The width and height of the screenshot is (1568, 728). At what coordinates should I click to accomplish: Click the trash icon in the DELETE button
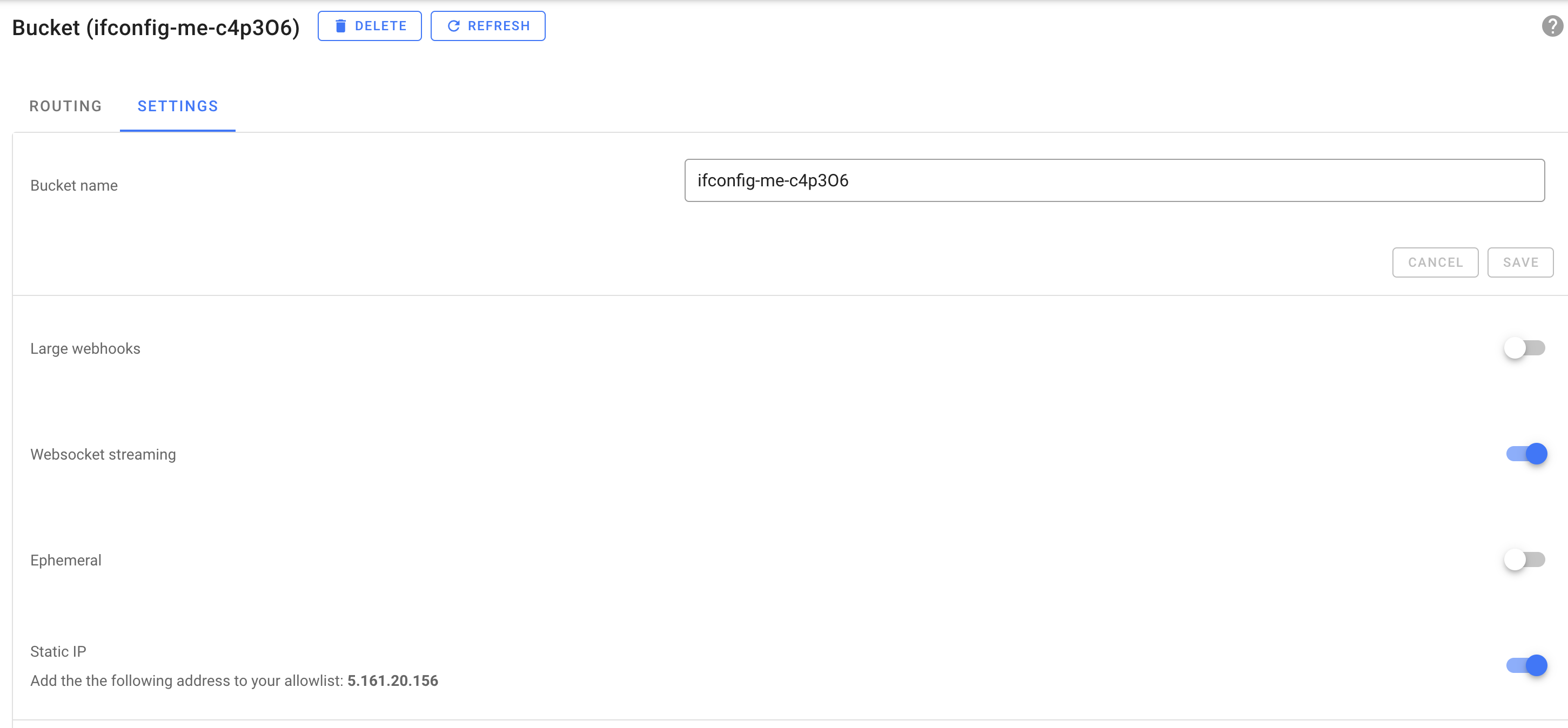pyautogui.click(x=341, y=25)
